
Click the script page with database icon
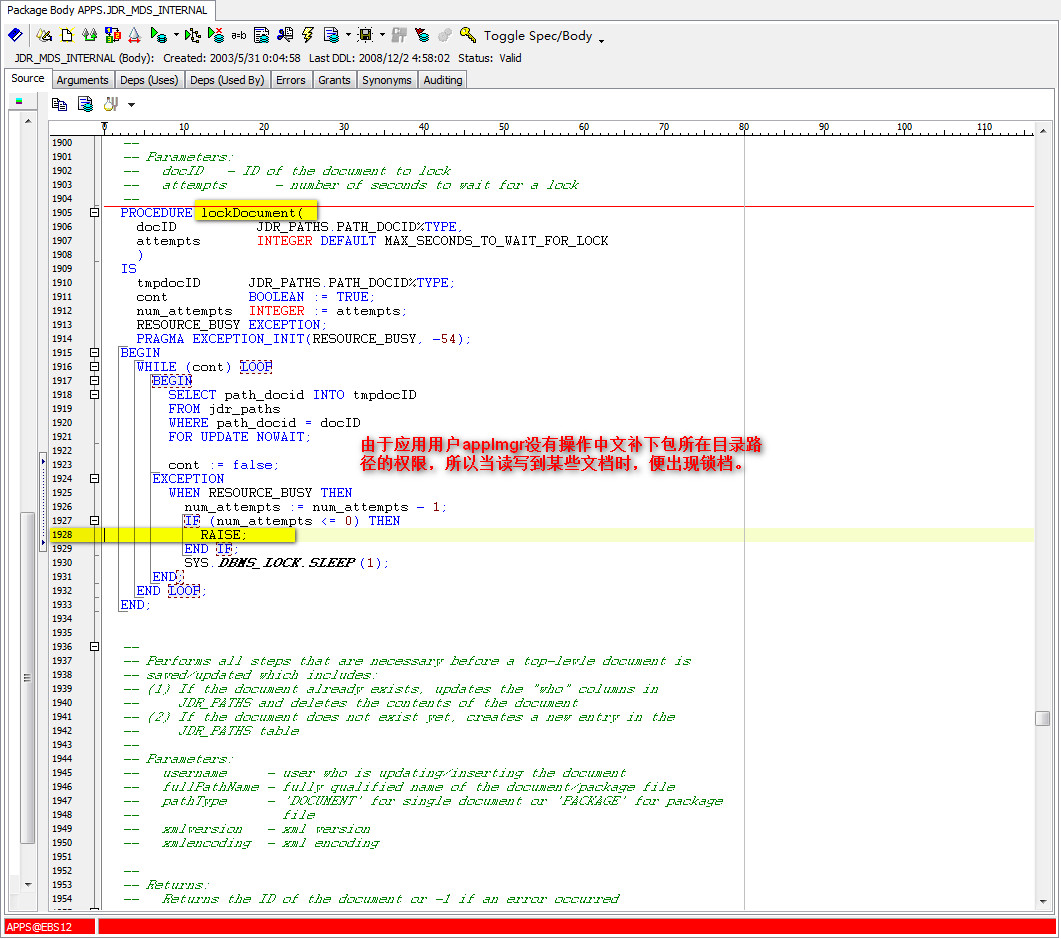click(261, 35)
